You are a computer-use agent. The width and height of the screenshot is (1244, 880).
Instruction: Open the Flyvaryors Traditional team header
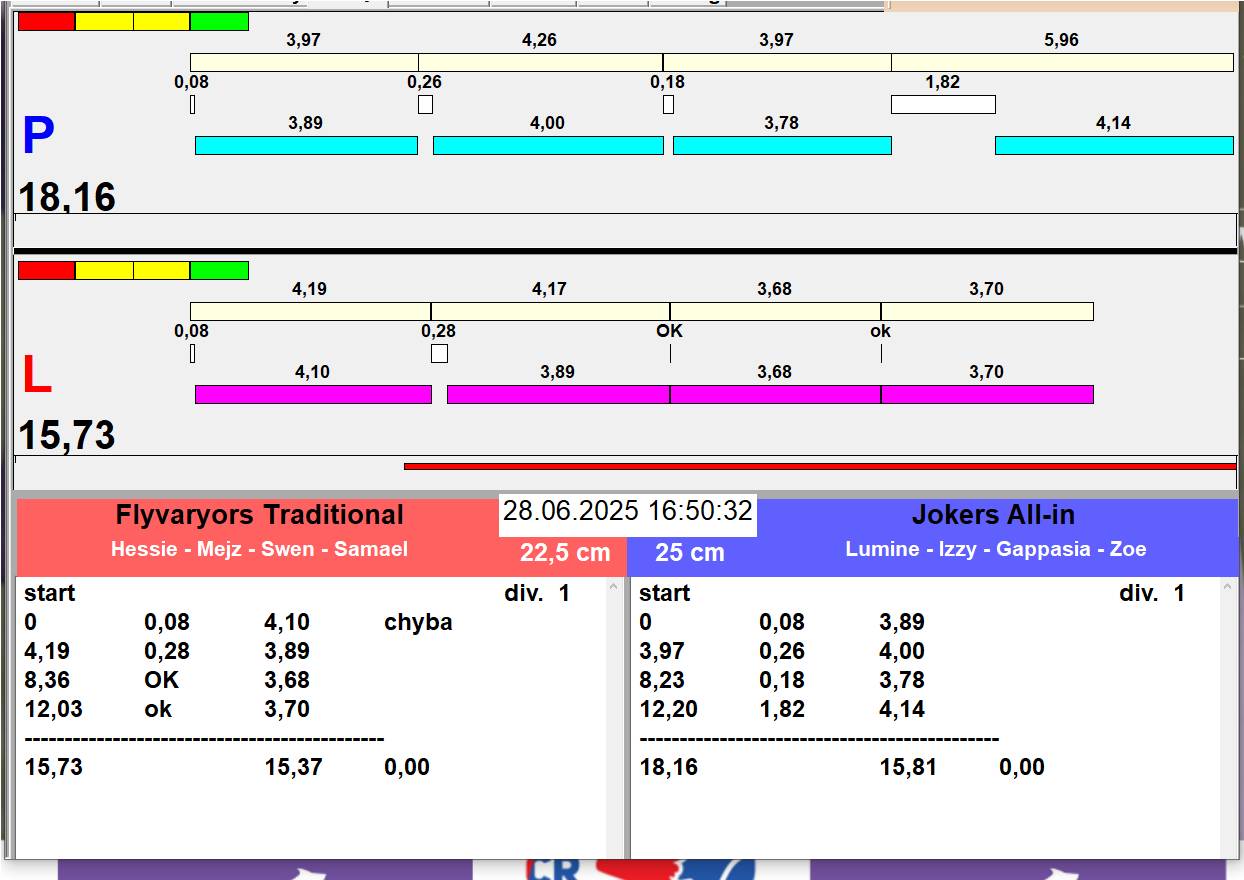pyautogui.click(x=259, y=515)
